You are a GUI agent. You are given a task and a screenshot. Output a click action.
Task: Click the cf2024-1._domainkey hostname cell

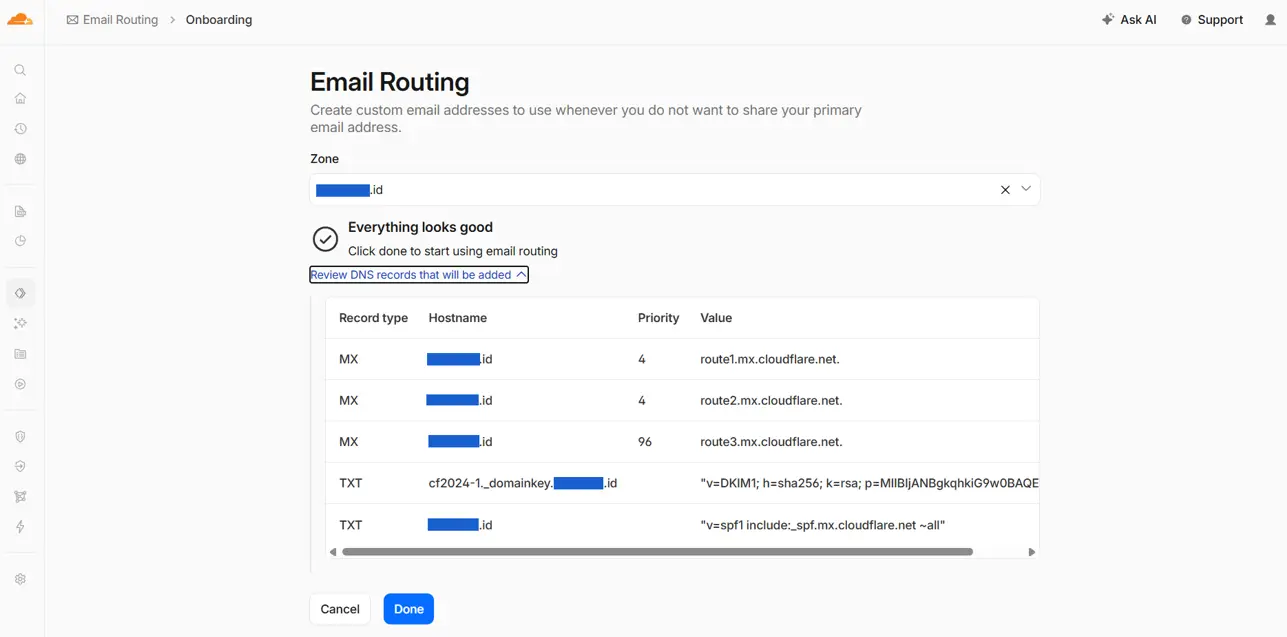pos(523,483)
